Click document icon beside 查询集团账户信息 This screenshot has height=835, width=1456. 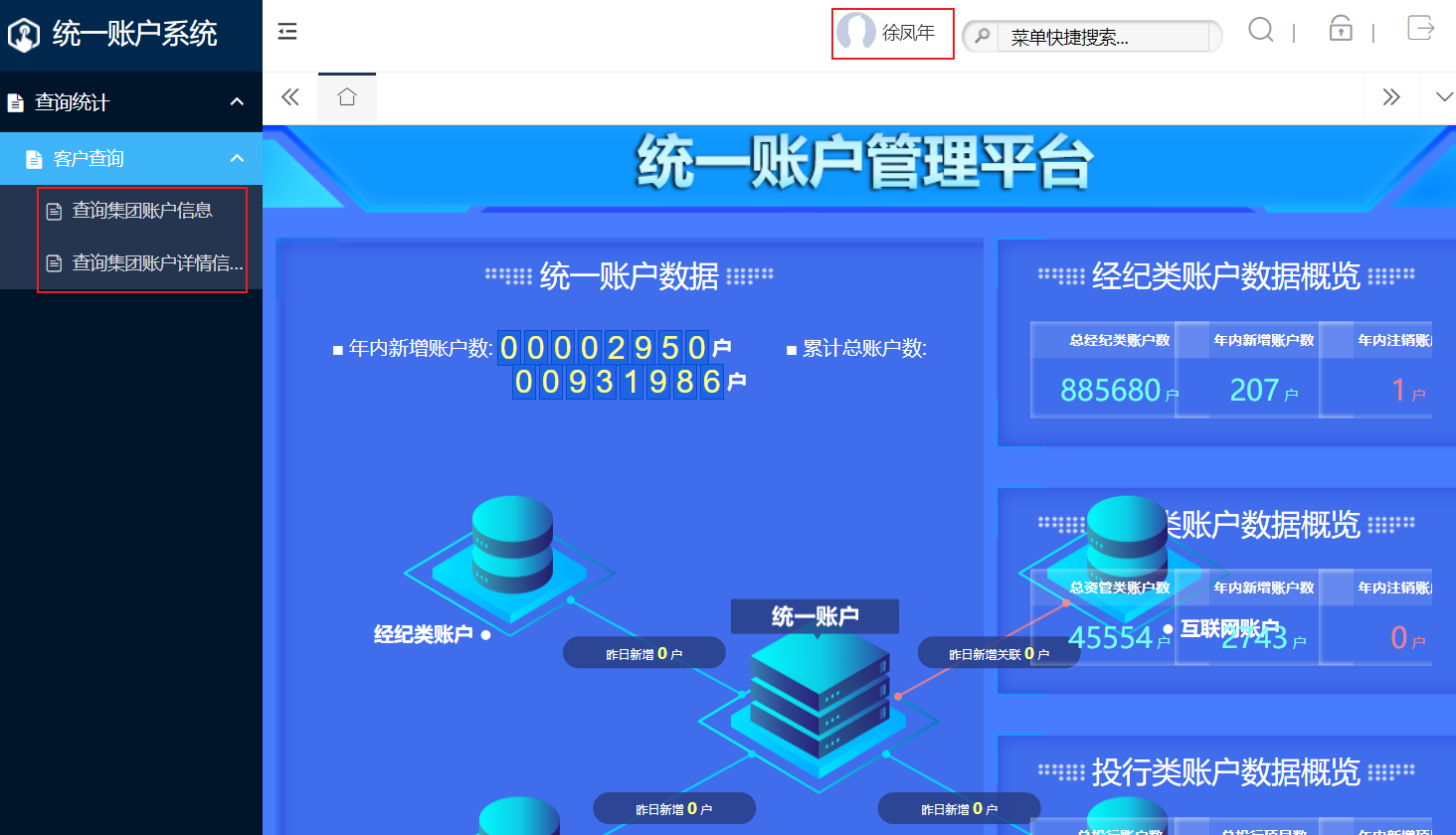click(55, 211)
